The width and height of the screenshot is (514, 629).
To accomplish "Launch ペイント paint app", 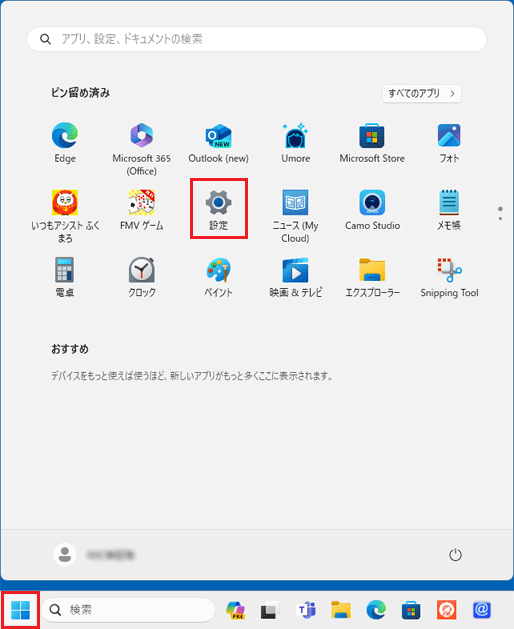I will [219, 277].
